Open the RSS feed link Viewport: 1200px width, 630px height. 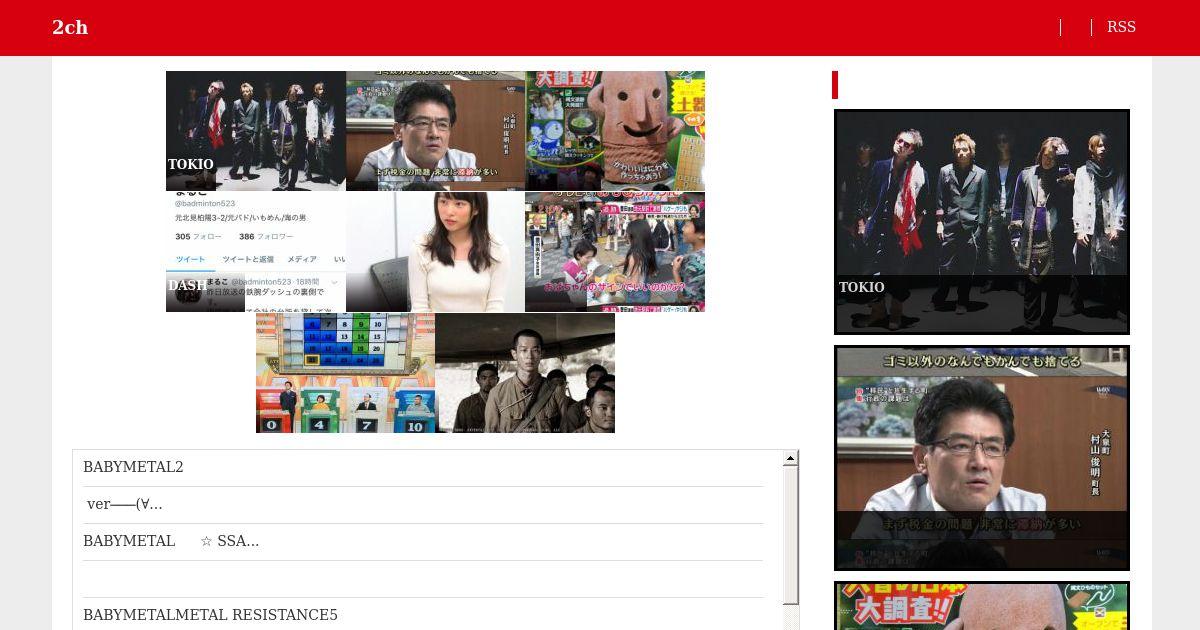(x=1121, y=27)
